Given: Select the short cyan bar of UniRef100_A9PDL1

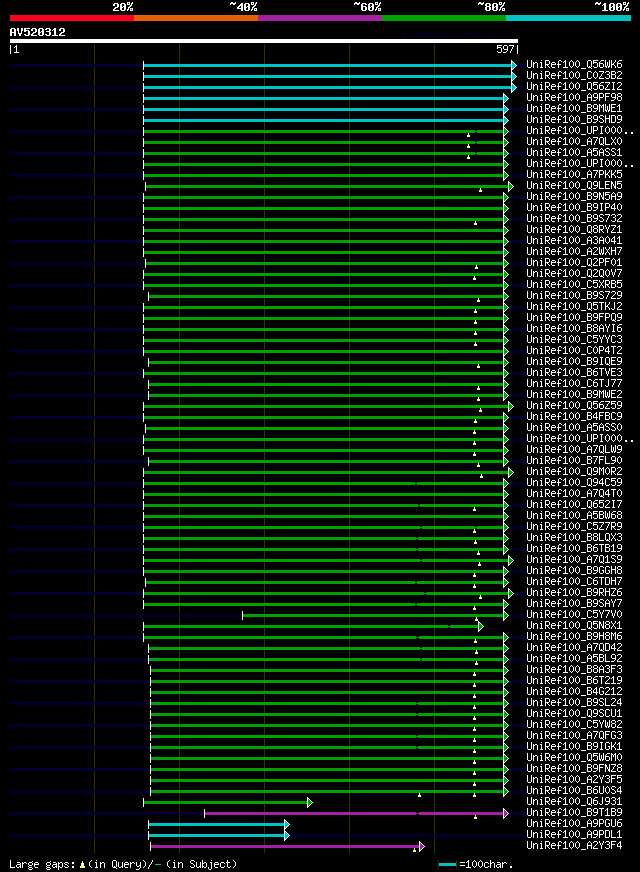Looking at the screenshot, I should click(x=219, y=835).
